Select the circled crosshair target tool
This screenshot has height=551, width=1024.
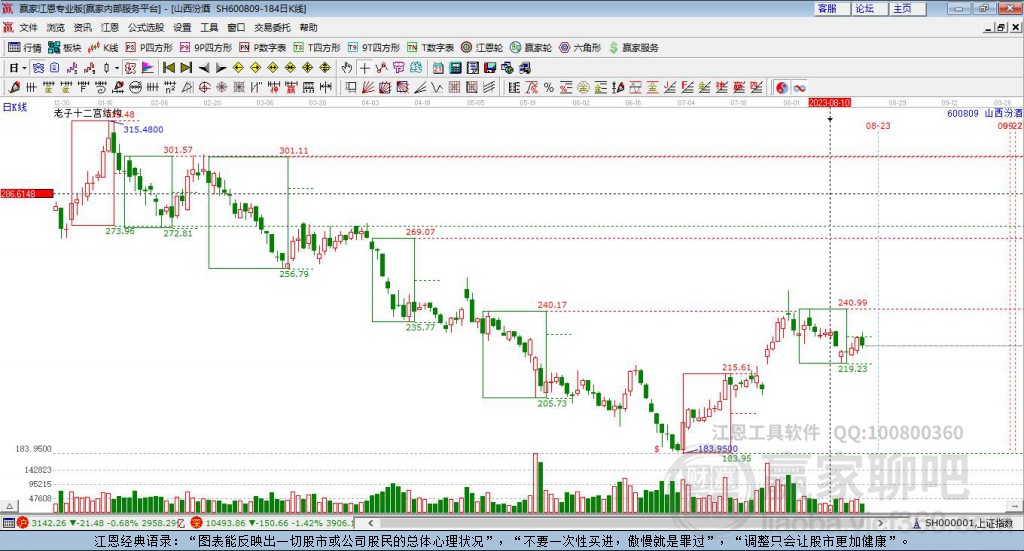point(204,87)
